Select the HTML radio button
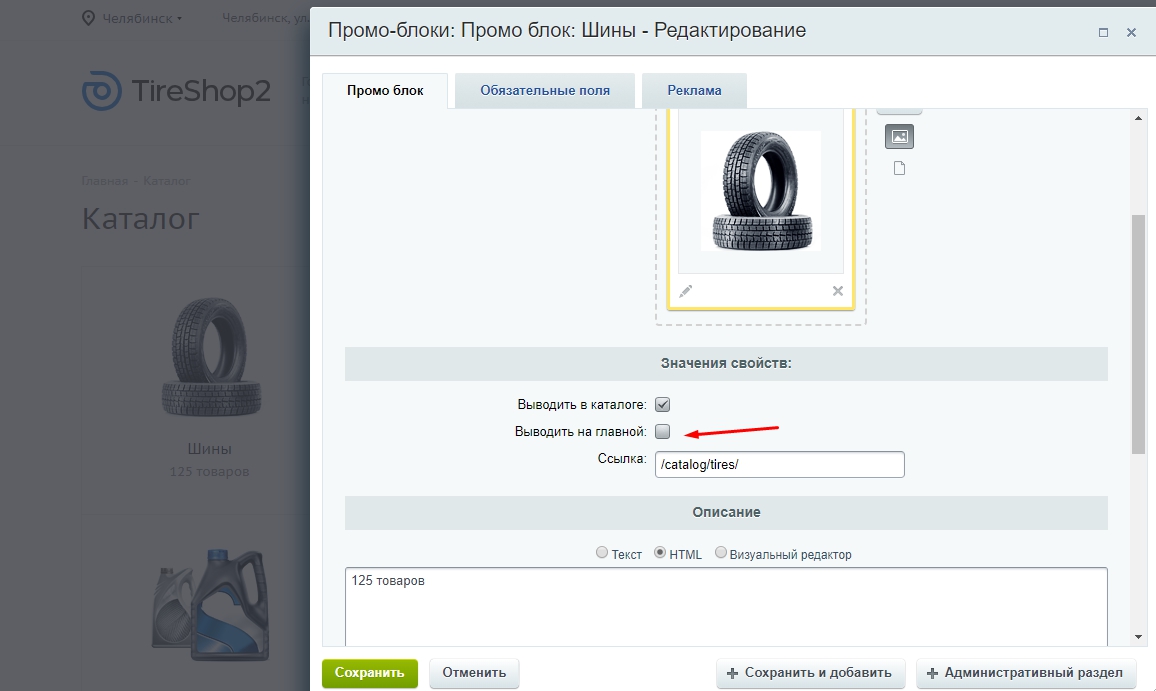Screen dimensions: 1156x691 coord(660,553)
